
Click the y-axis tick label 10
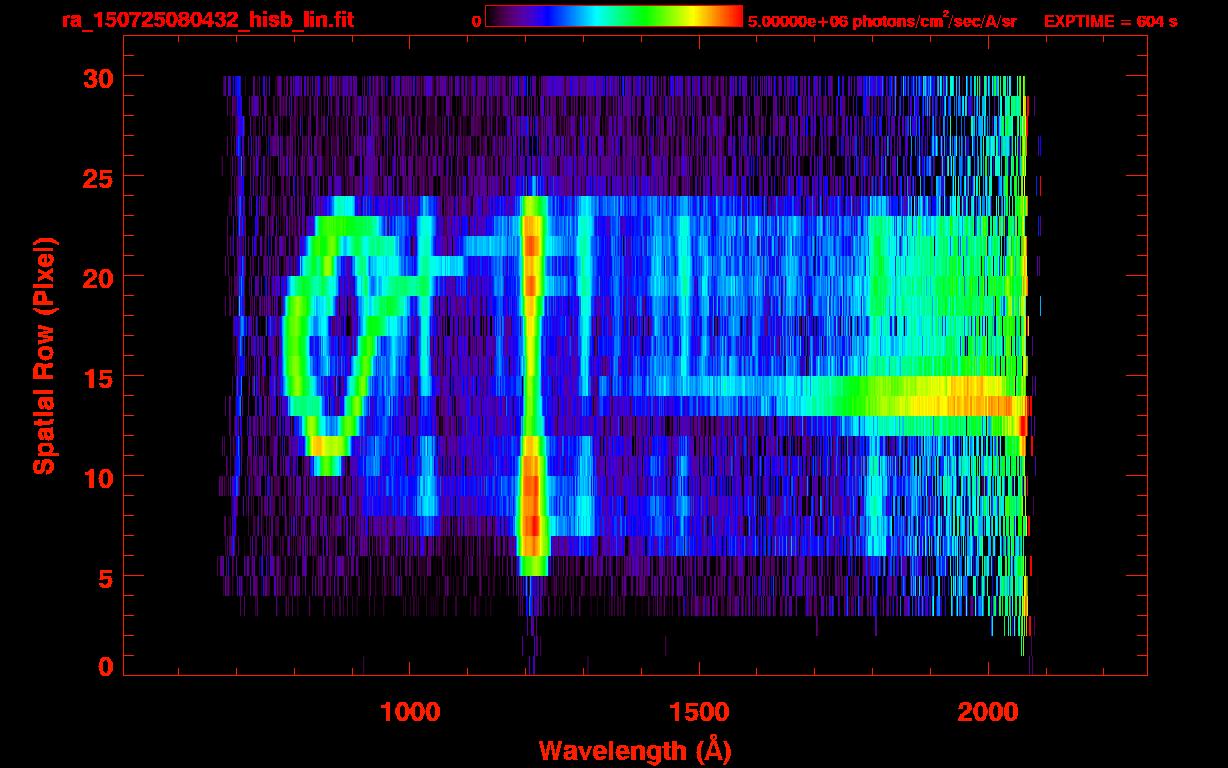(x=98, y=477)
